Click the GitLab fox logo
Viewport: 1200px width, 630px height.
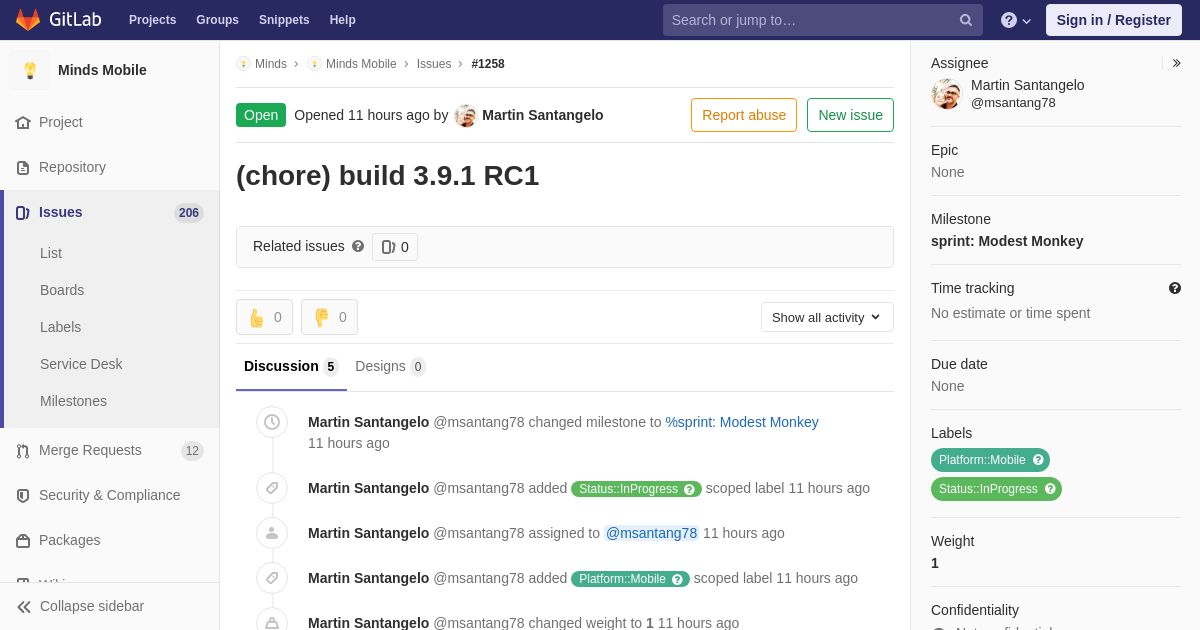28,20
